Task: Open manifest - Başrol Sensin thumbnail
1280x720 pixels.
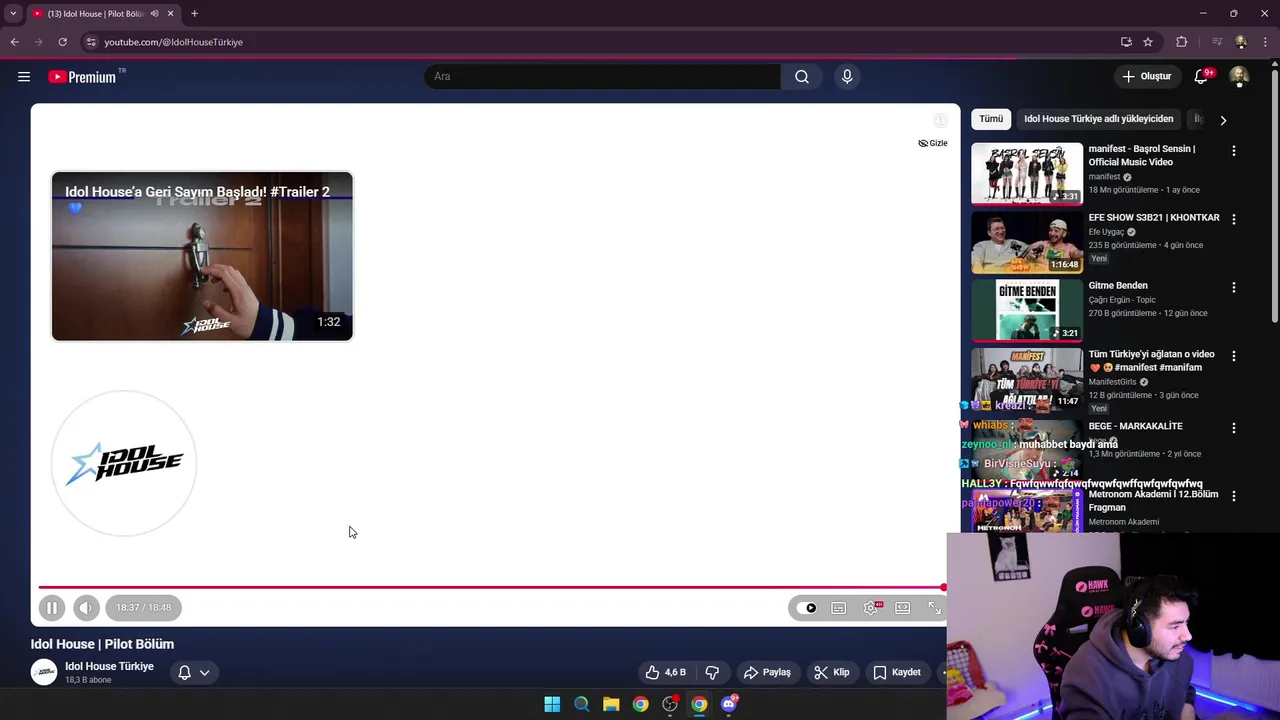Action: click(x=1027, y=174)
